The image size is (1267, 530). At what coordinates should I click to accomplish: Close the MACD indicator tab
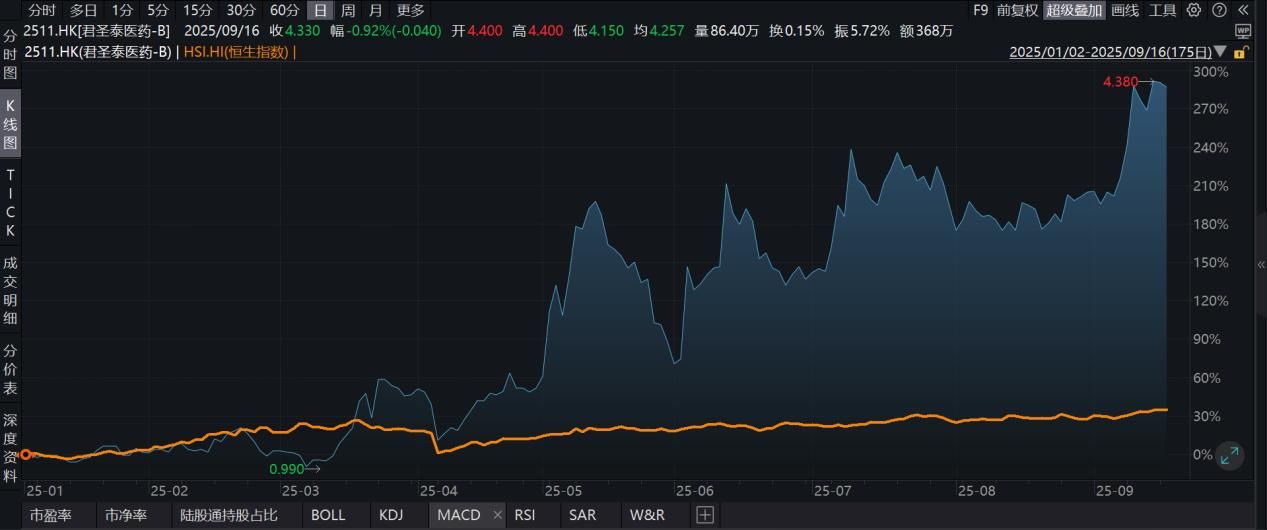[498, 515]
